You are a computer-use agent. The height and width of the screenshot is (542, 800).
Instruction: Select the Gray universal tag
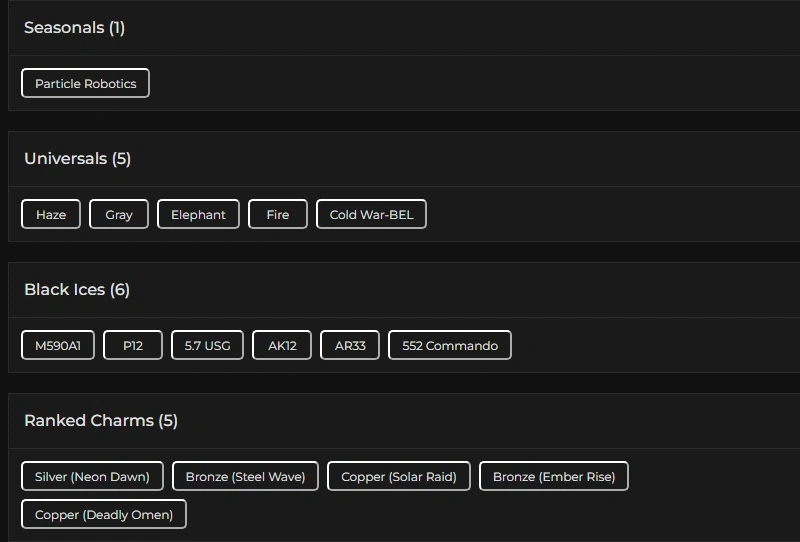[119, 214]
